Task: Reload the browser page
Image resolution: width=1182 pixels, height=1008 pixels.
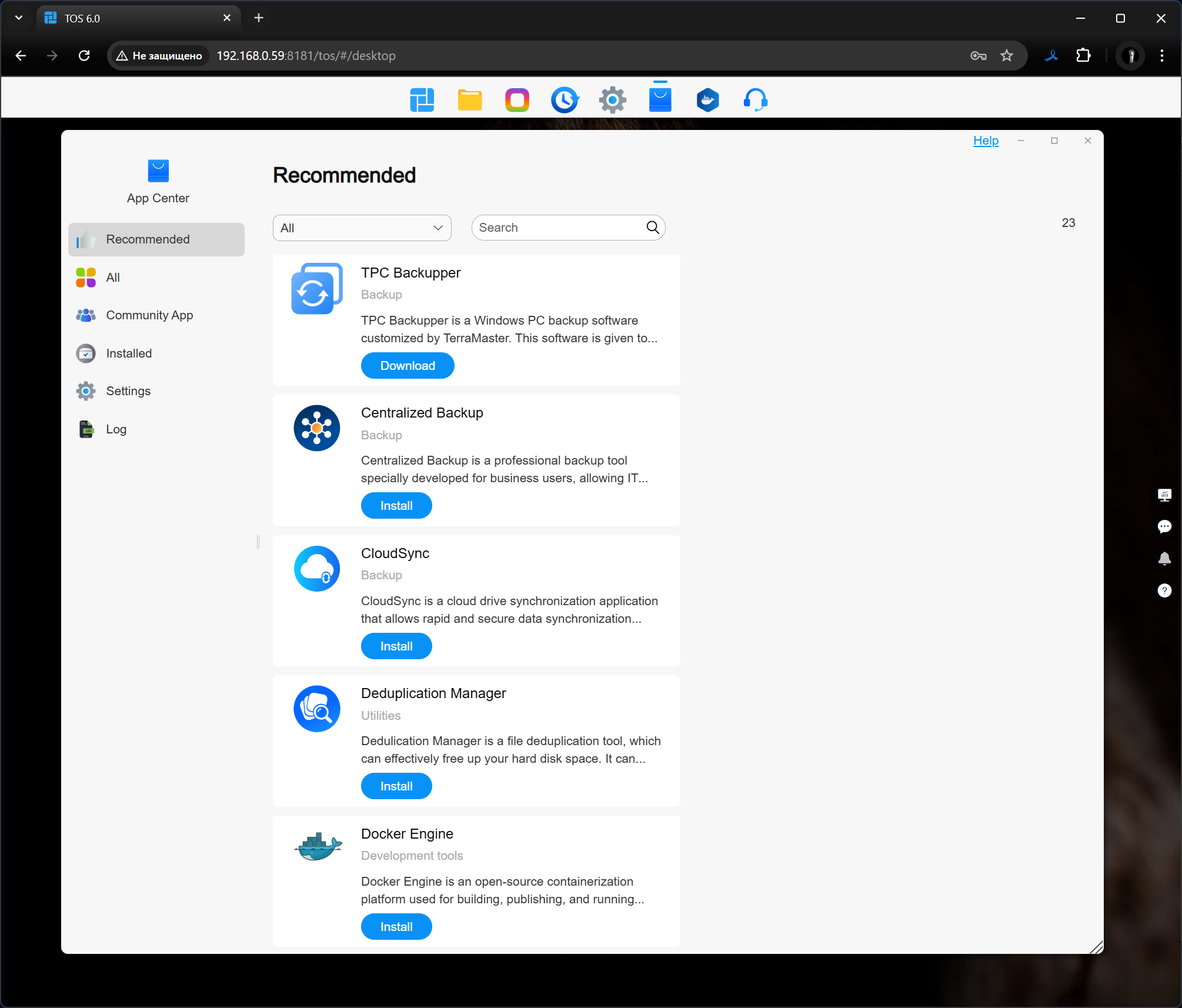Action: [84, 55]
